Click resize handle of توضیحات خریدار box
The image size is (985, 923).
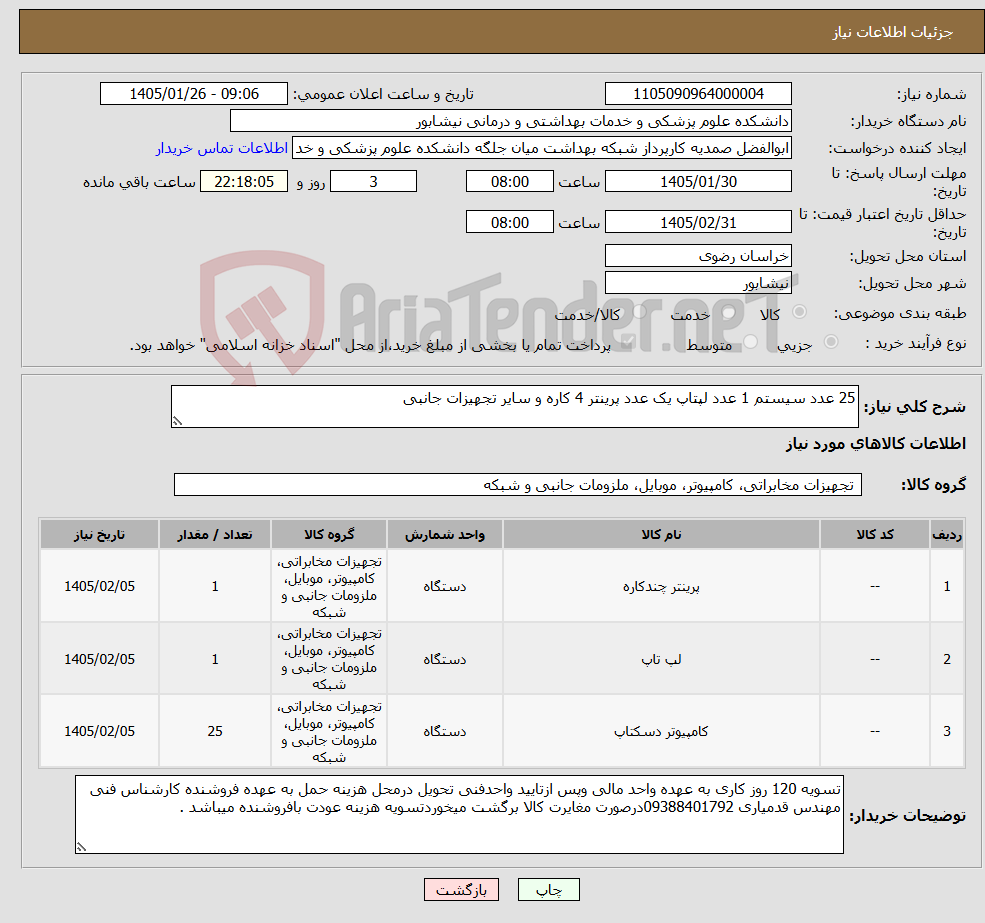[81, 846]
